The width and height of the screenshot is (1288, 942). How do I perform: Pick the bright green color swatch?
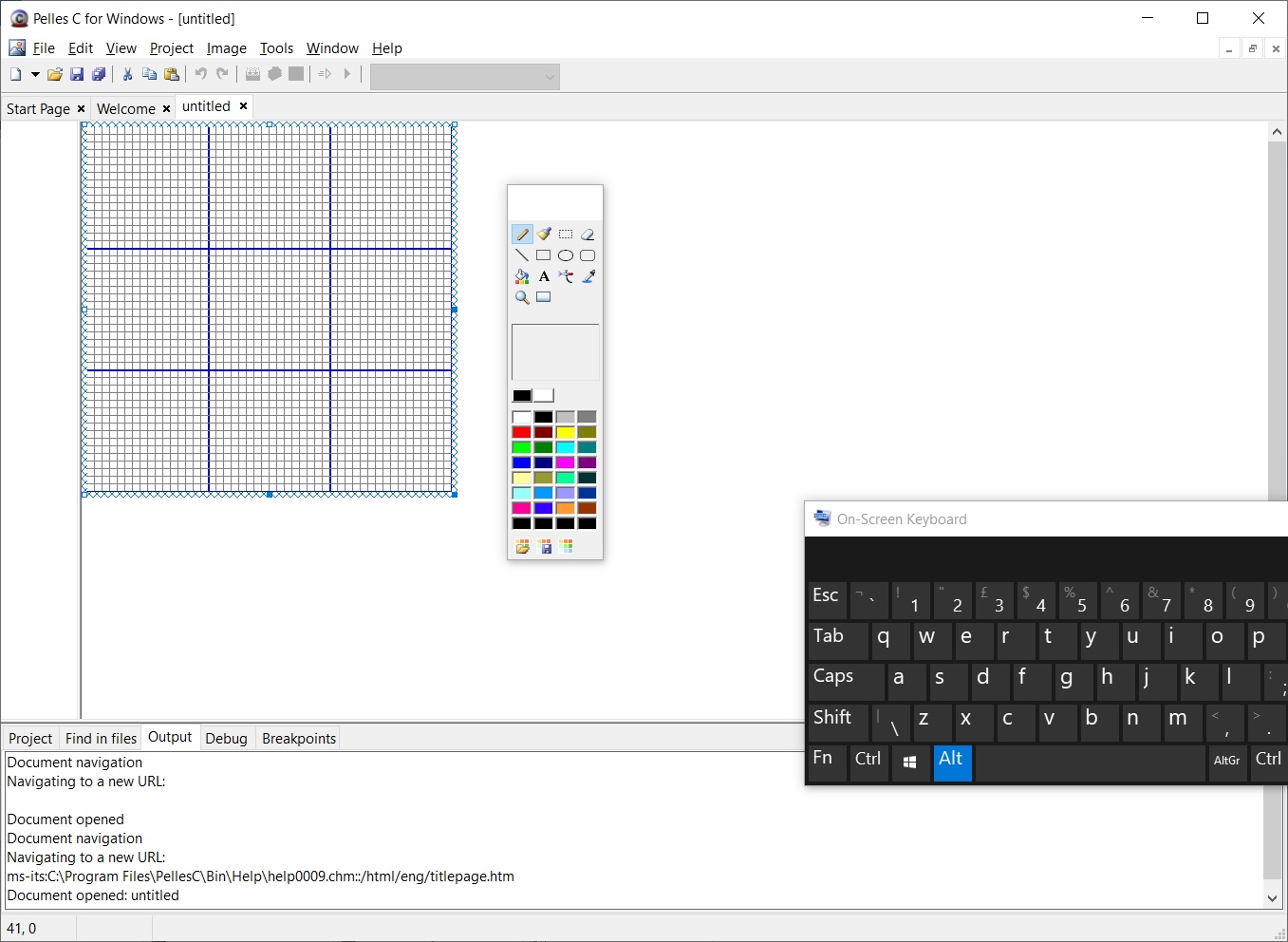click(522, 447)
